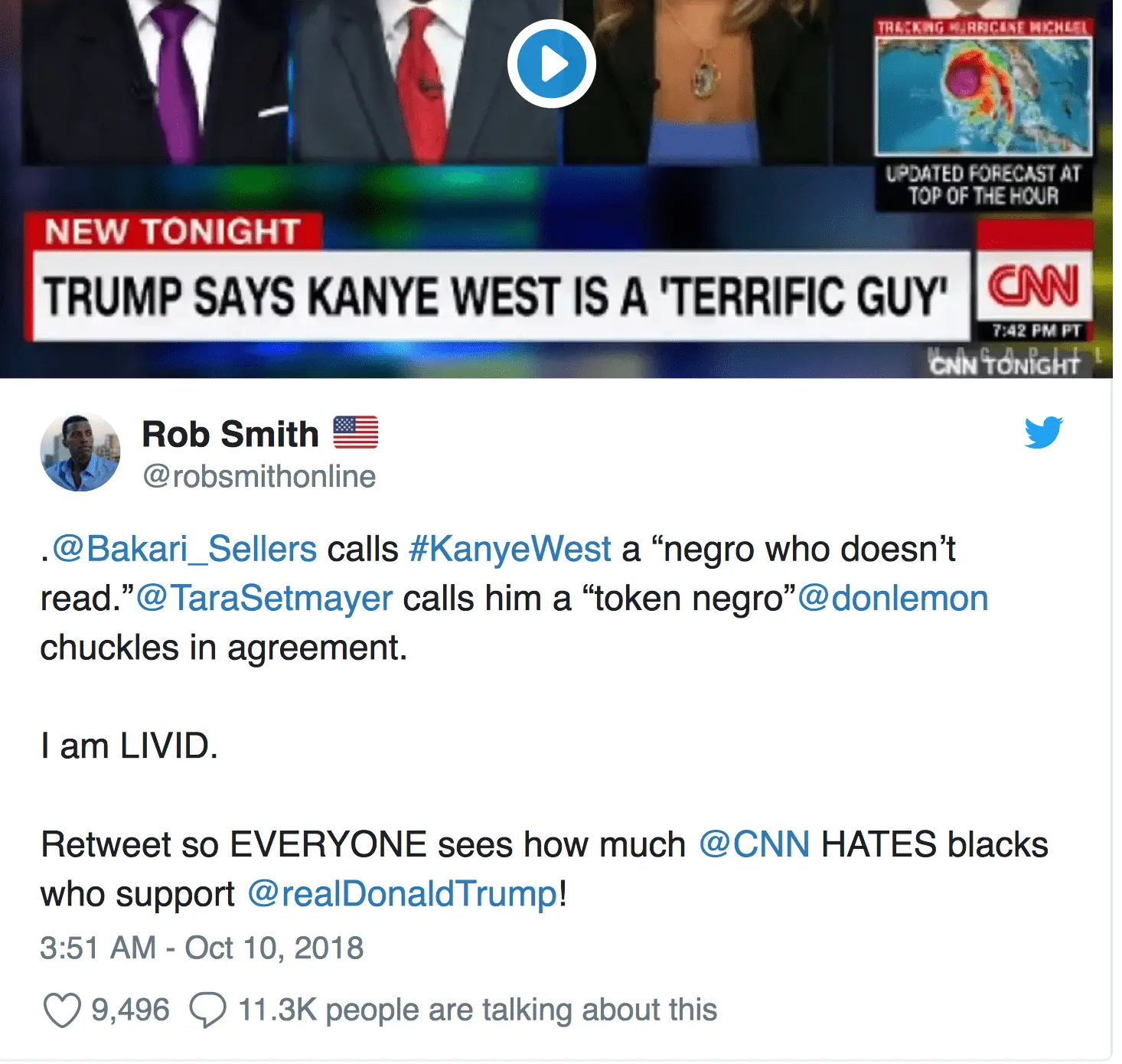Open the #KanyeWest hashtag
Viewport: 1122px width, 1064px height.
[x=510, y=550]
